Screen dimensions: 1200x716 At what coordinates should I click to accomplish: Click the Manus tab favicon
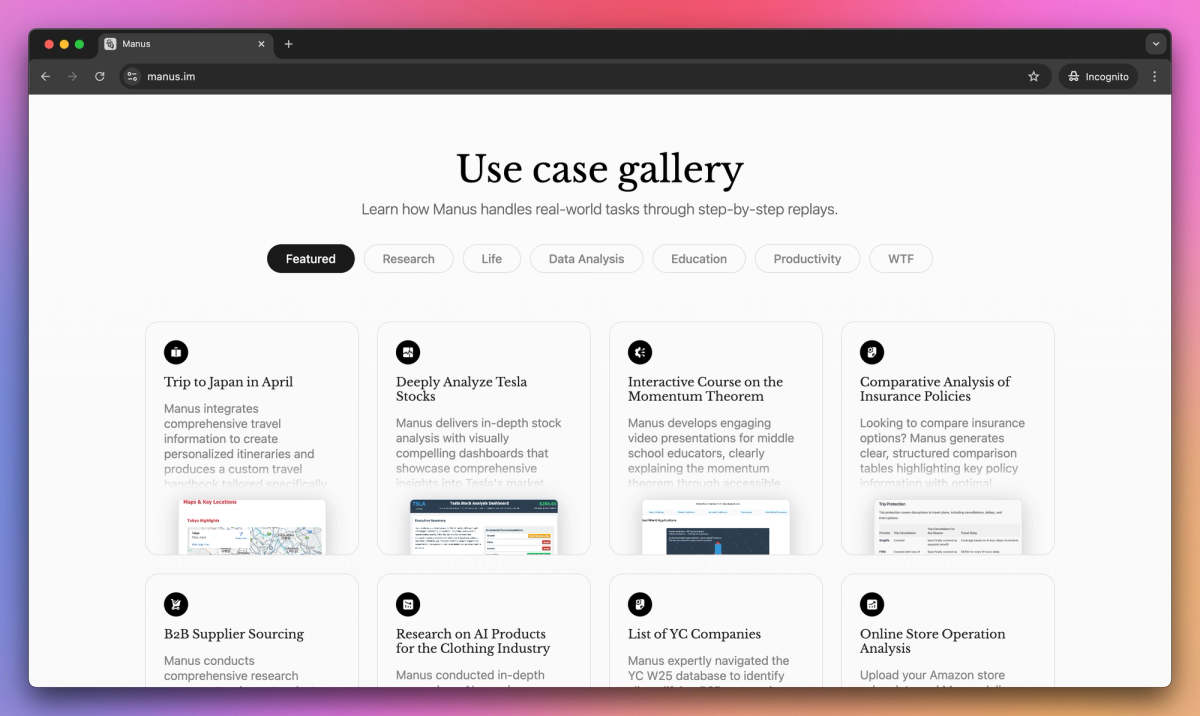pos(111,44)
